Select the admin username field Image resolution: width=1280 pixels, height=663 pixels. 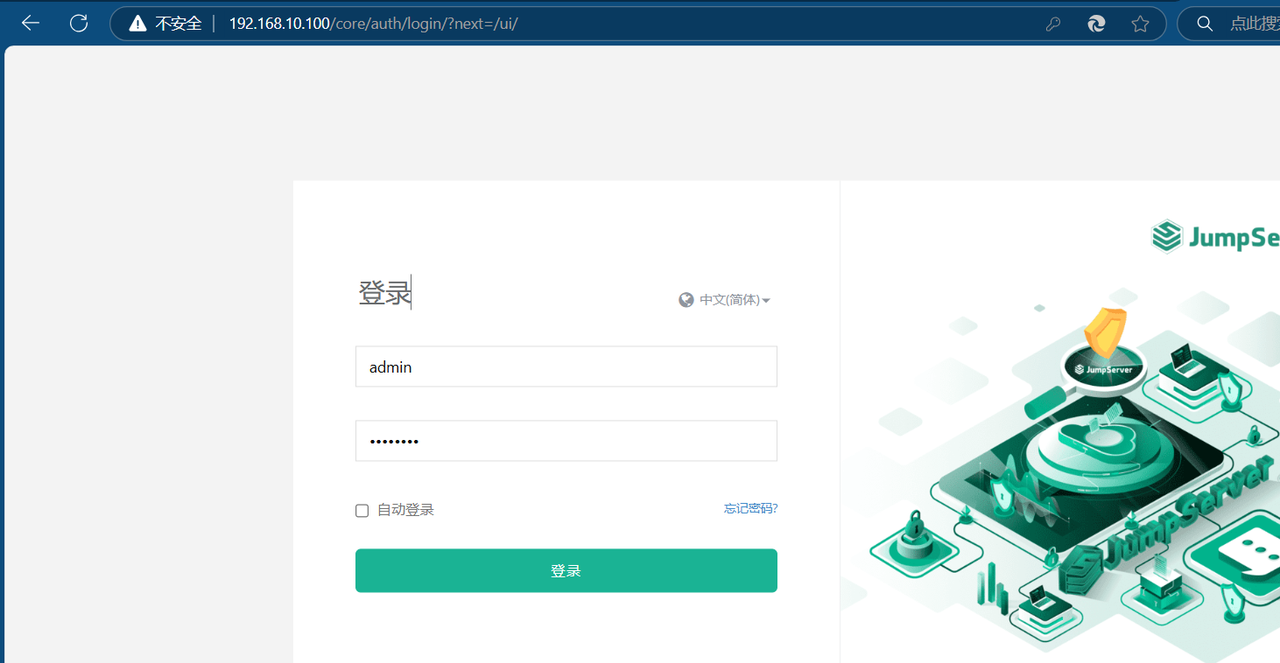pos(566,366)
